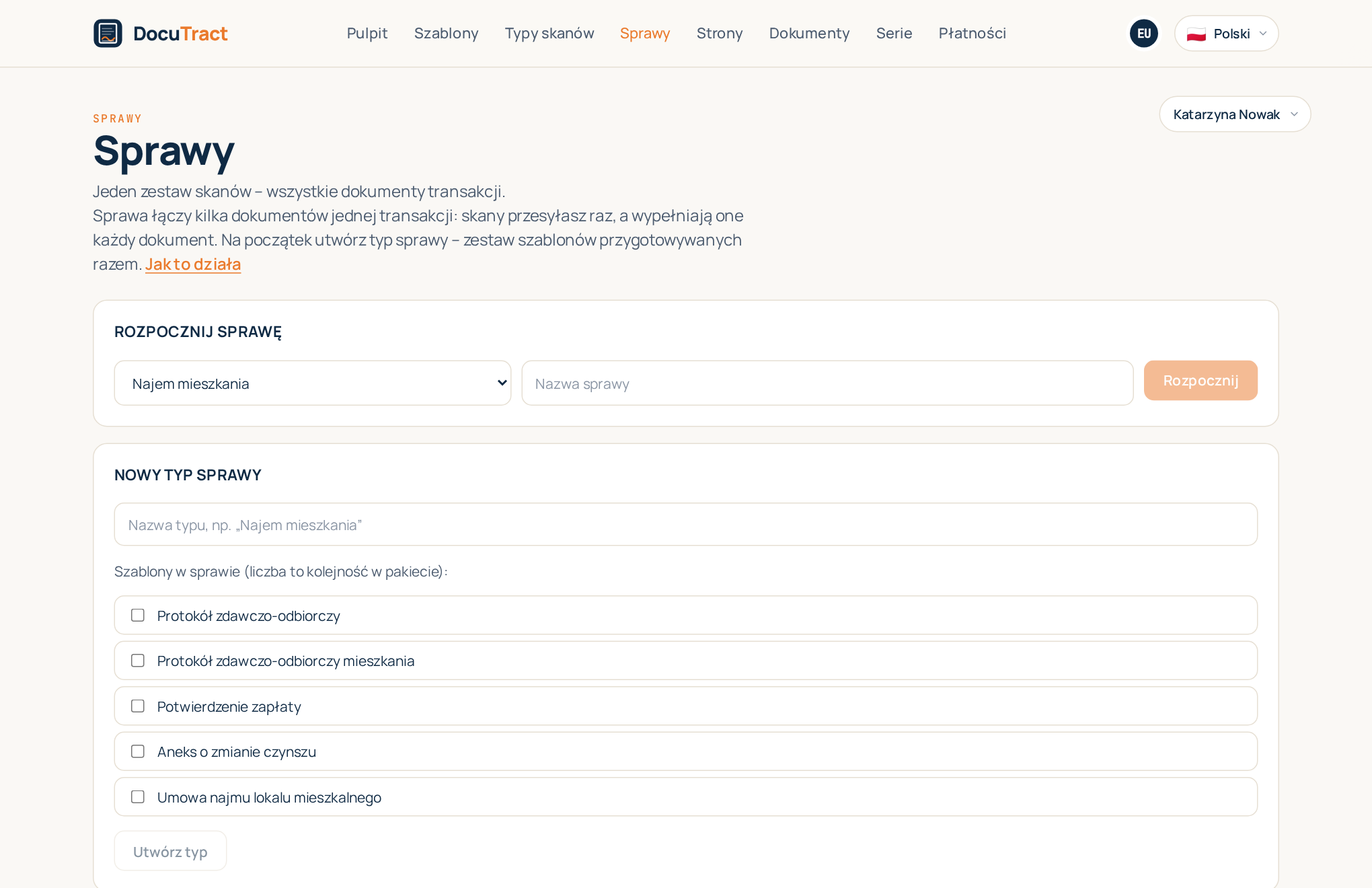
Task: Click the EU region badge icon
Action: click(x=1143, y=33)
